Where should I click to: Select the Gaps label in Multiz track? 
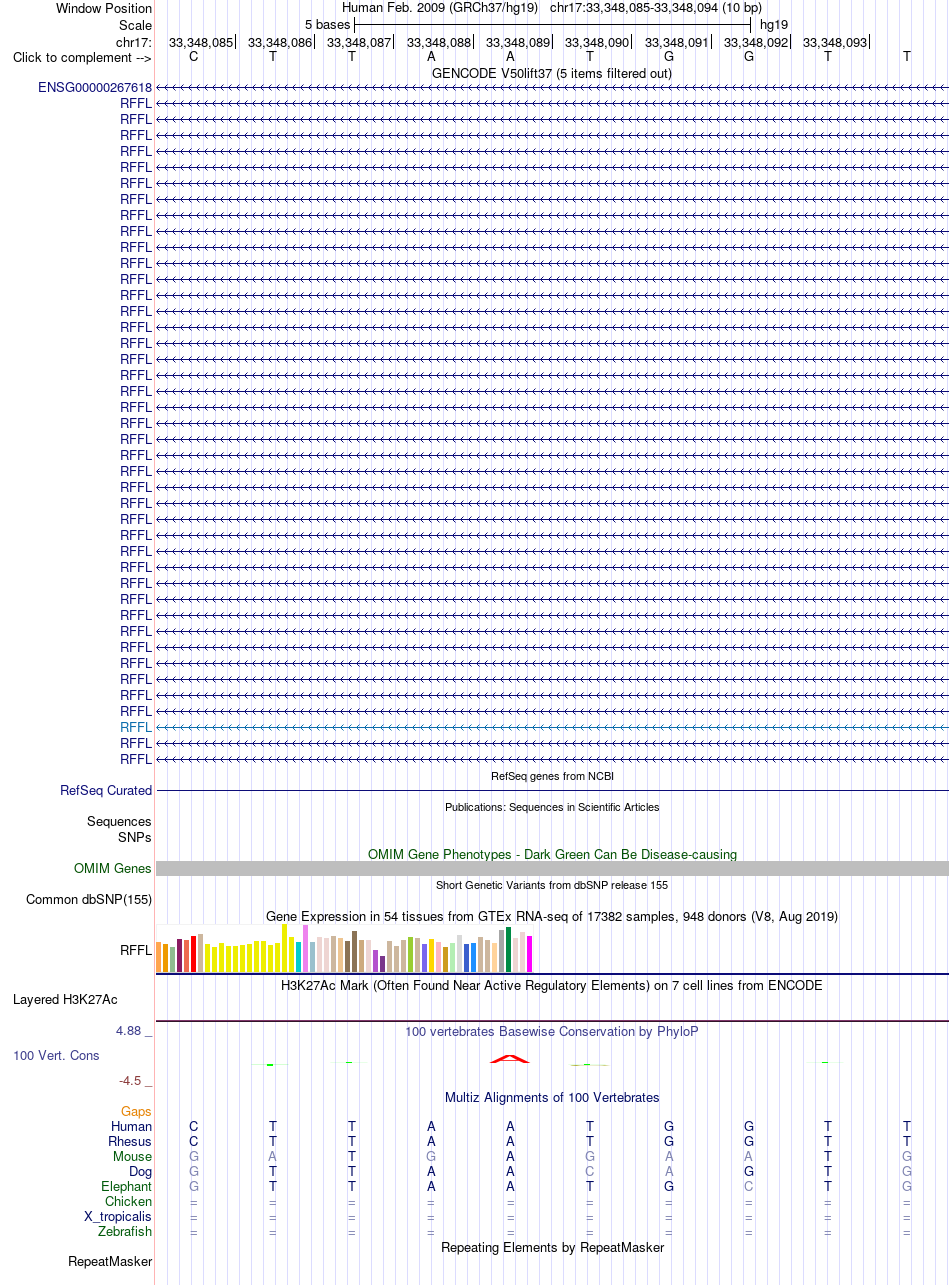(x=137, y=1111)
